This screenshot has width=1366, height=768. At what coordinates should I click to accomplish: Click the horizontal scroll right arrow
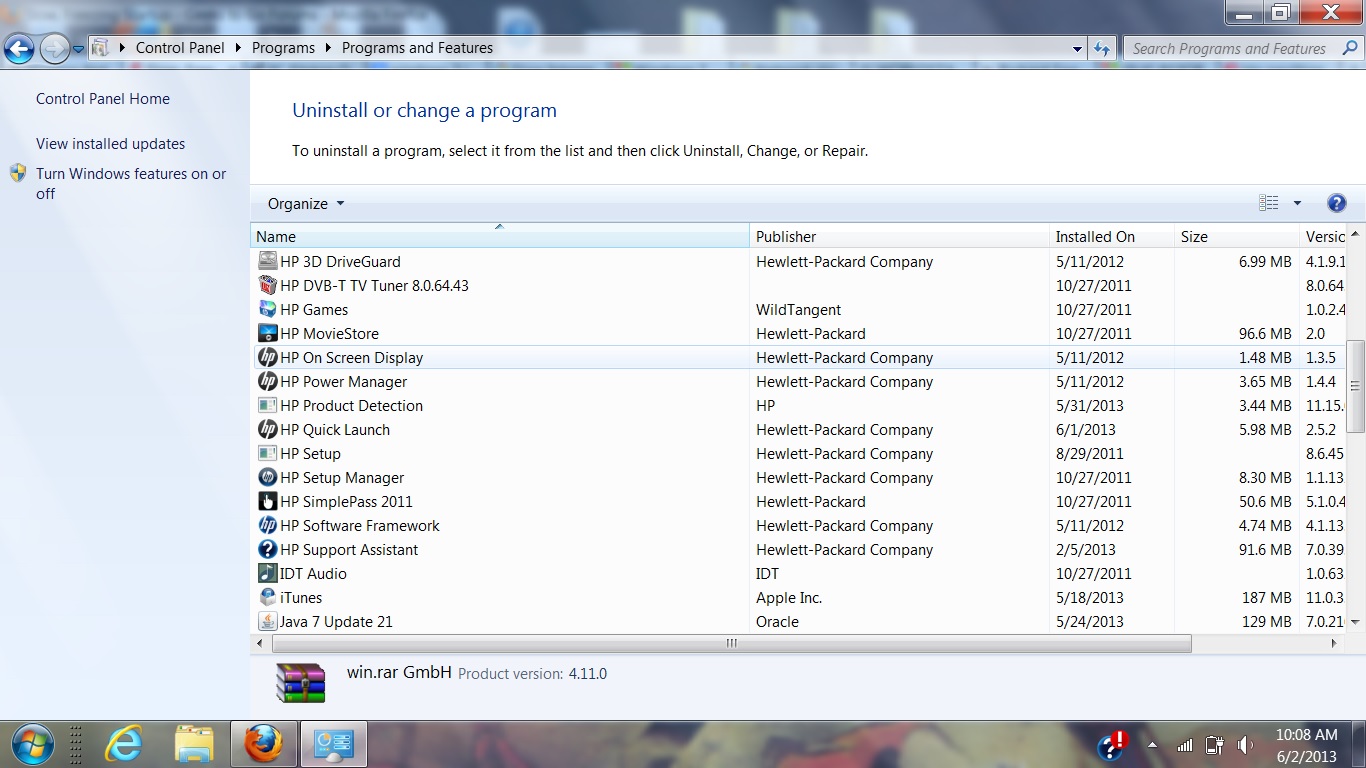click(x=1334, y=644)
